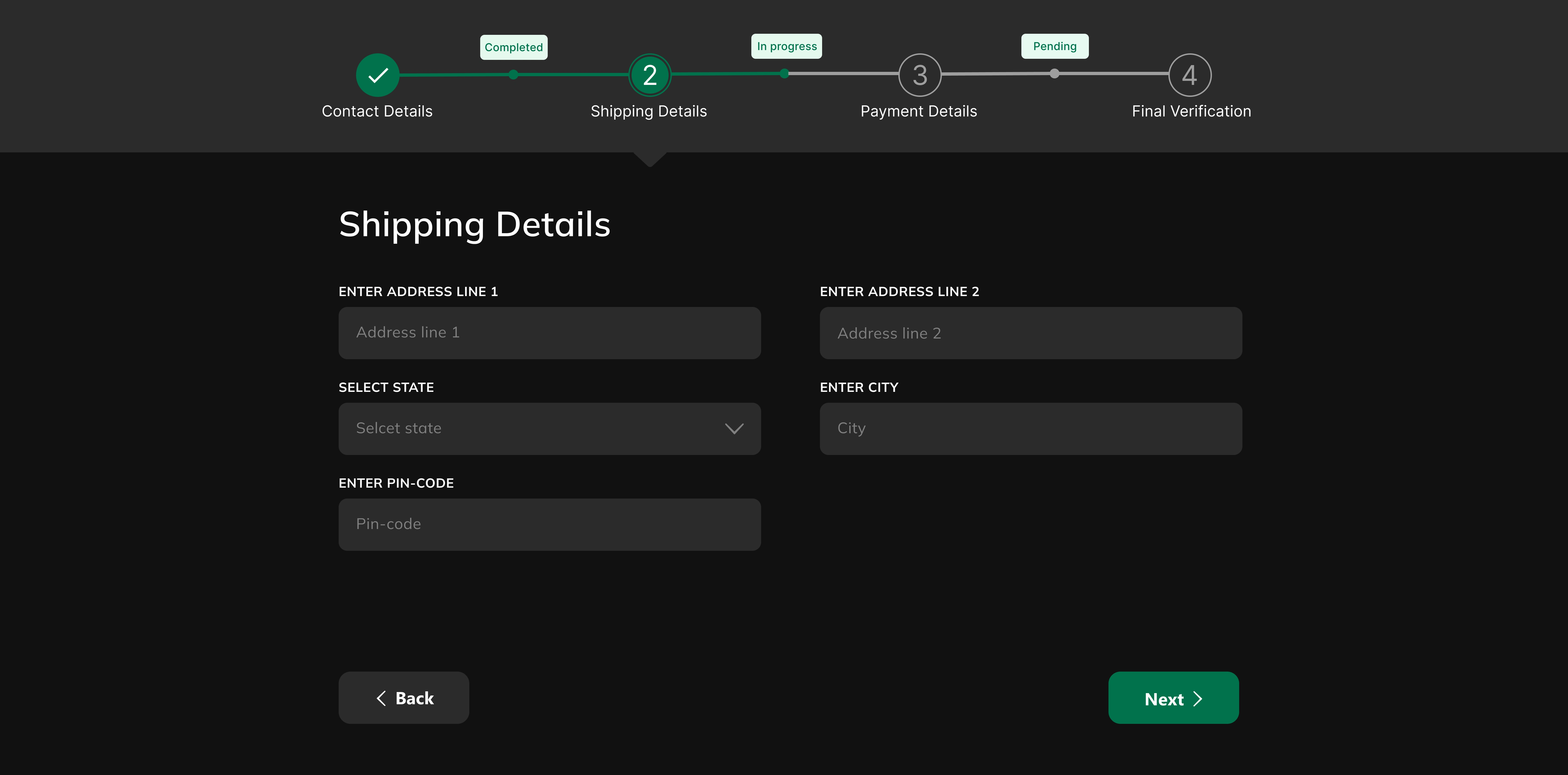Focus the City input field
This screenshot has height=775, width=1568.
click(x=1031, y=429)
